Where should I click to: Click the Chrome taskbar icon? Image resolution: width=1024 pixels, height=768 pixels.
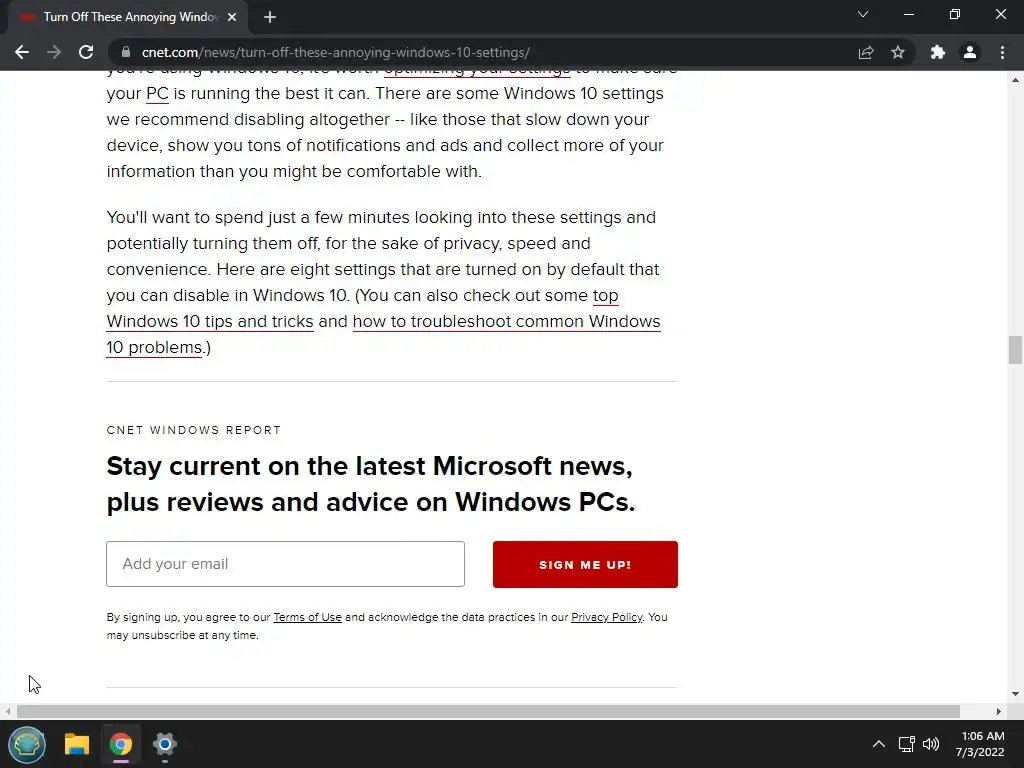[x=121, y=744]
